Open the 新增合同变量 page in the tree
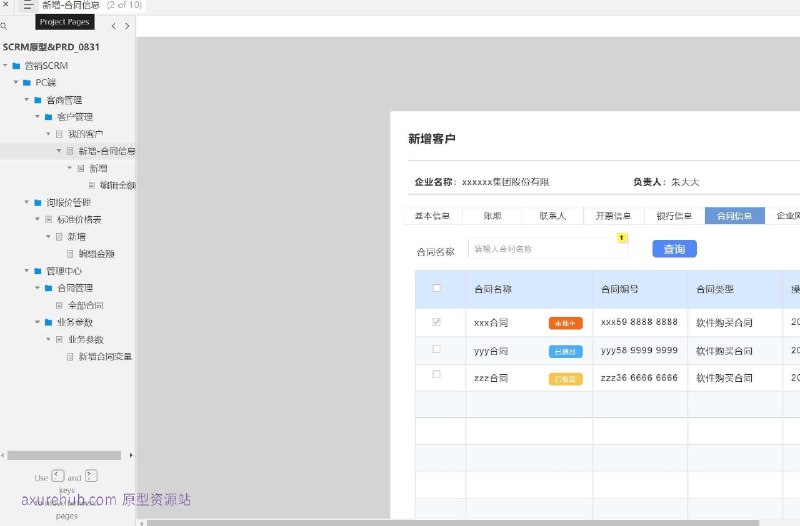This screenshot has height=526, width=800. (105, 357)
